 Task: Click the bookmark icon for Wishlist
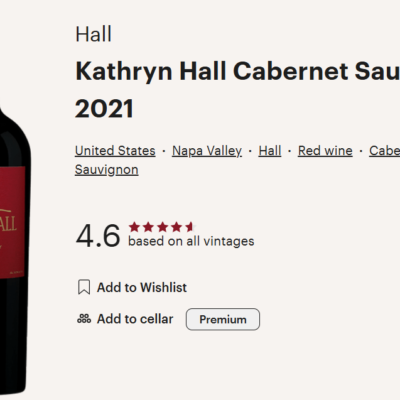pos(84,287)
